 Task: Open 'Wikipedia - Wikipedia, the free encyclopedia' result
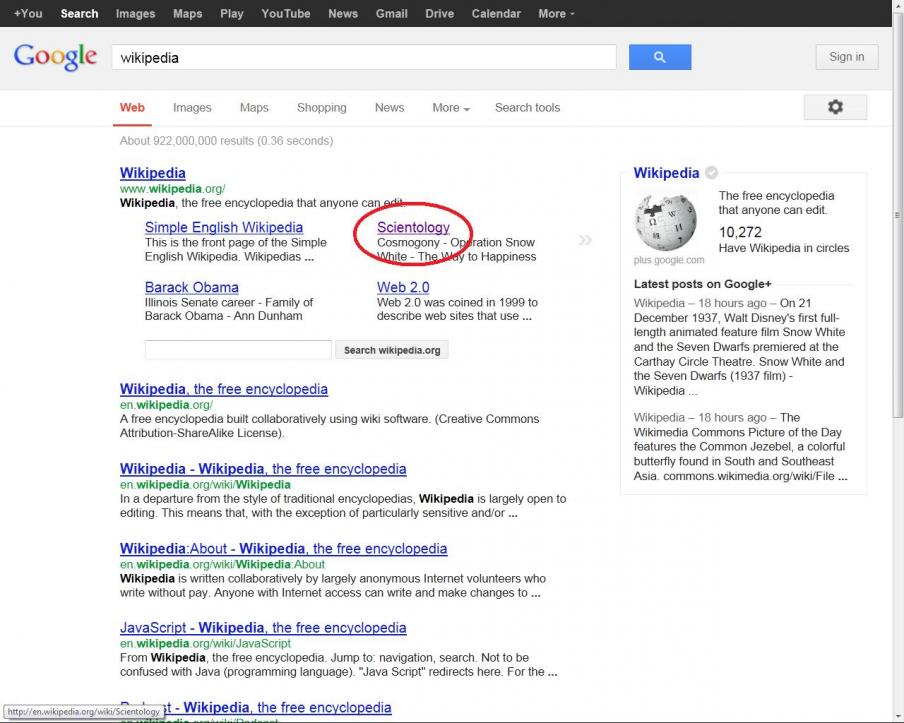click(x=263, y=469)
